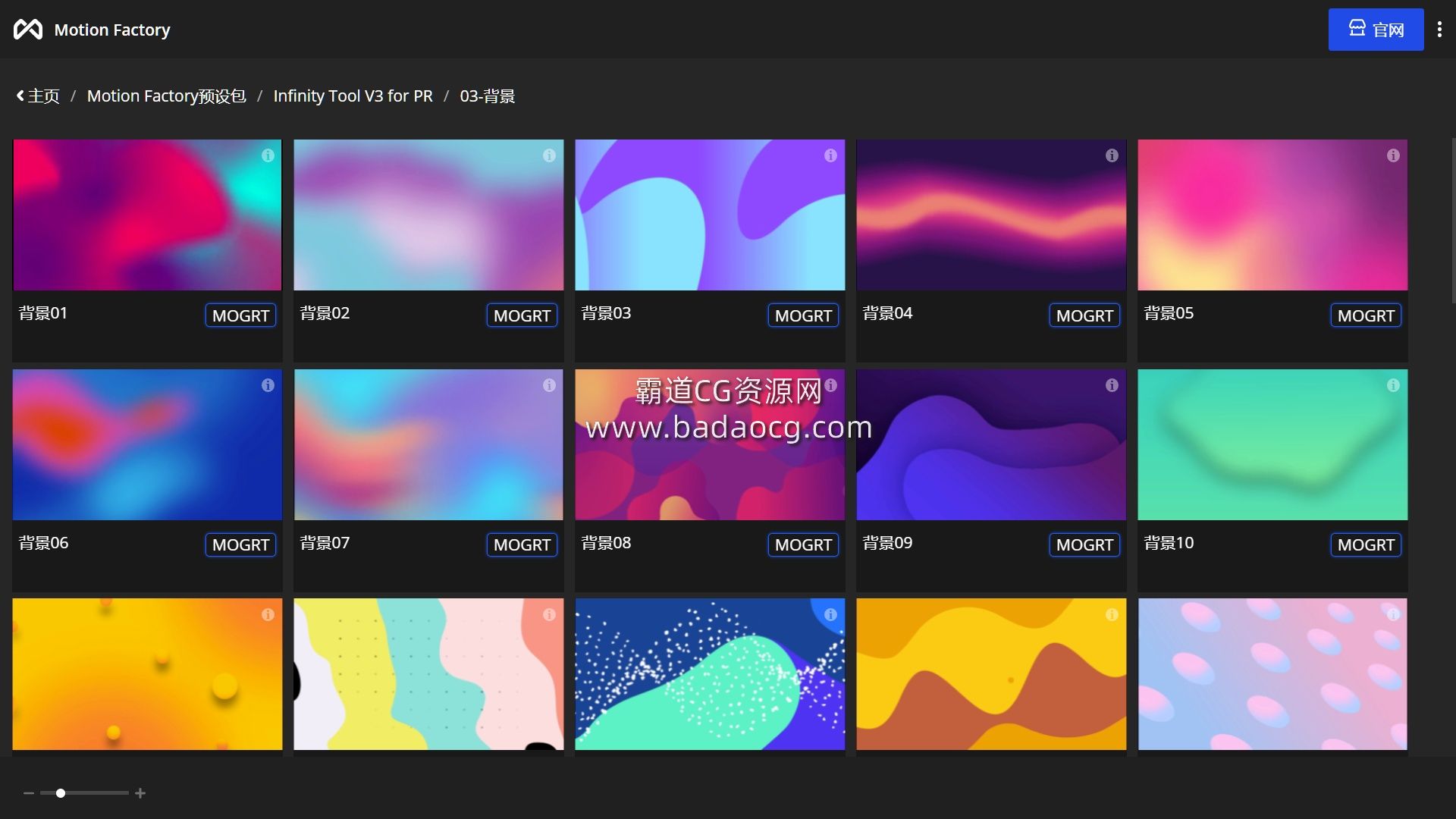The height and width of the screenshot is (819, 1456).
Task: Select the pink ellipses pattern thumbnail
Action: 1272,674
